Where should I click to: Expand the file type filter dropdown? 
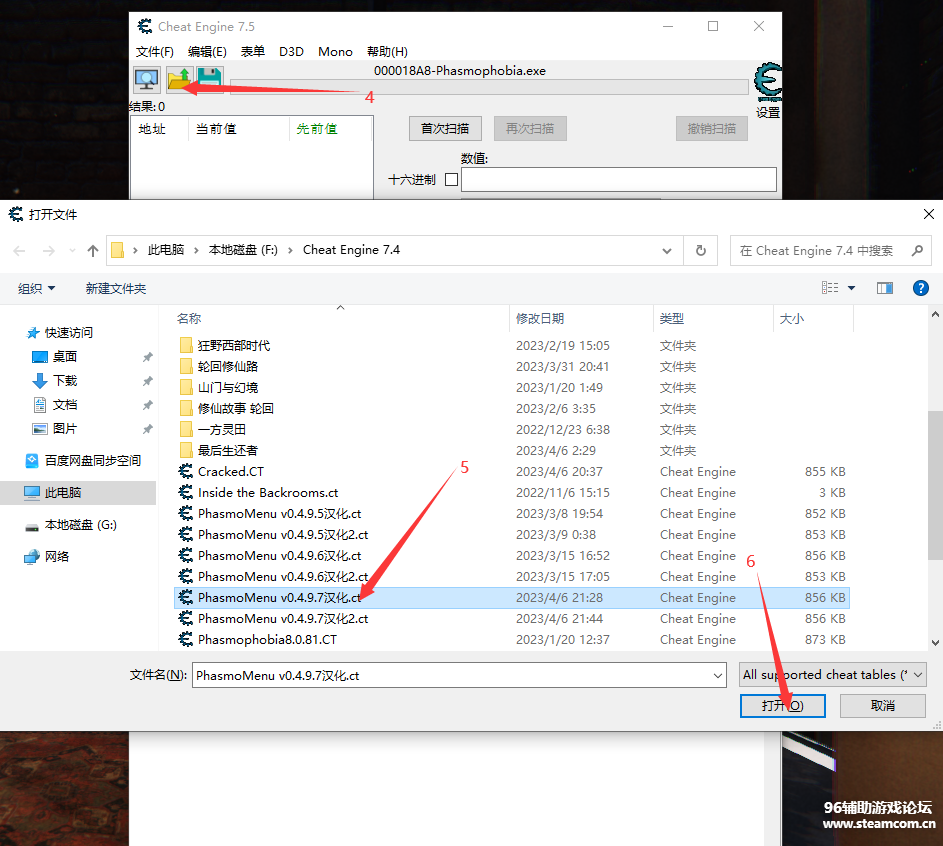pyautogui.click(x=833, y=675)
